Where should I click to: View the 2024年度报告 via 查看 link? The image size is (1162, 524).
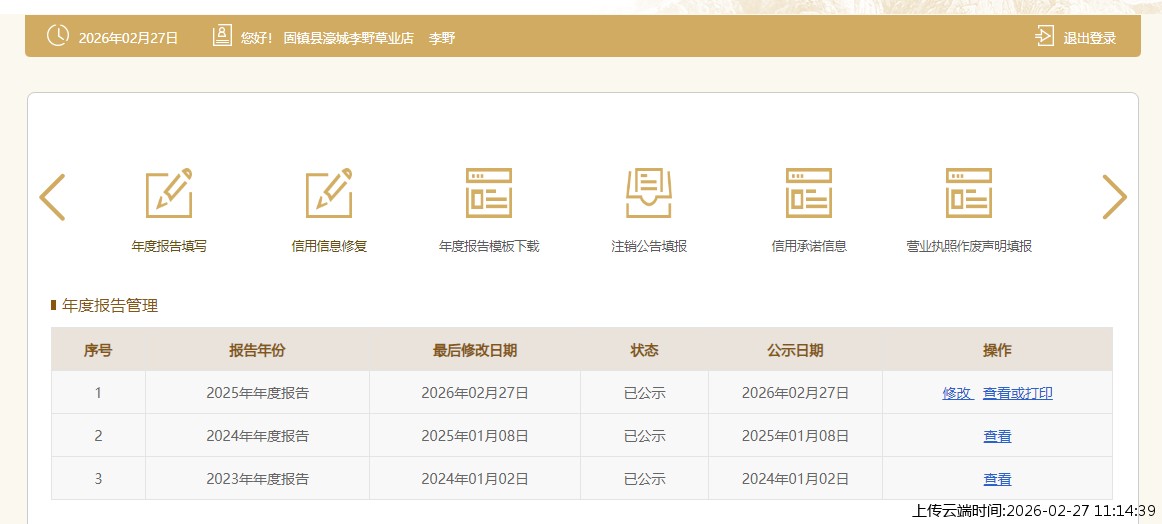[x=997, y=436]
